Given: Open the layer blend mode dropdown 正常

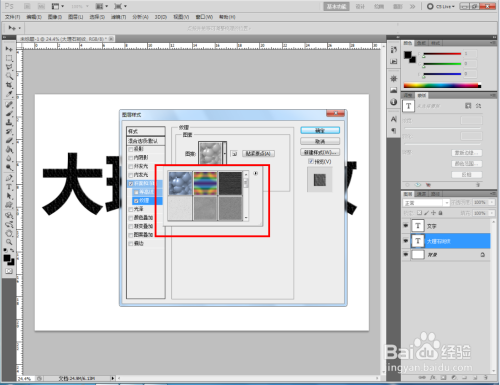Looking at the screenshot, I should 426,203.
